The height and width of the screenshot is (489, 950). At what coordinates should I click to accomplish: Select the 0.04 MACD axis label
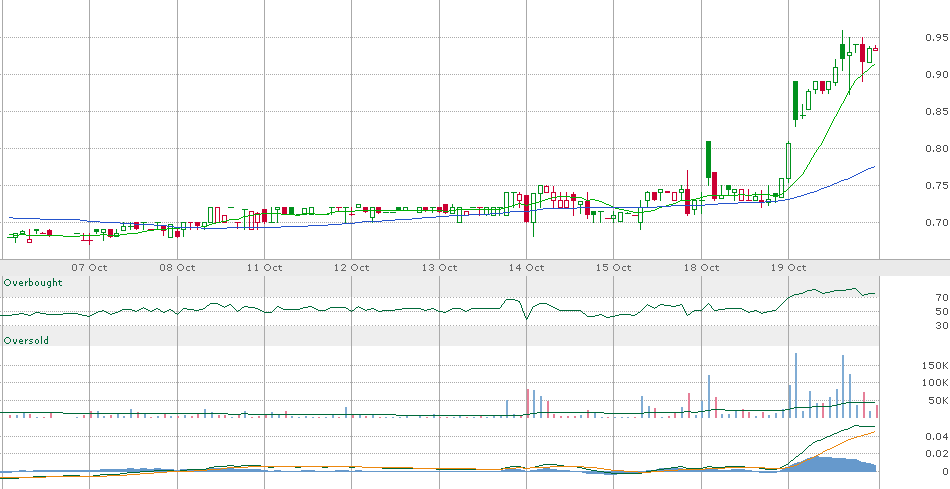tap(936, 436)
